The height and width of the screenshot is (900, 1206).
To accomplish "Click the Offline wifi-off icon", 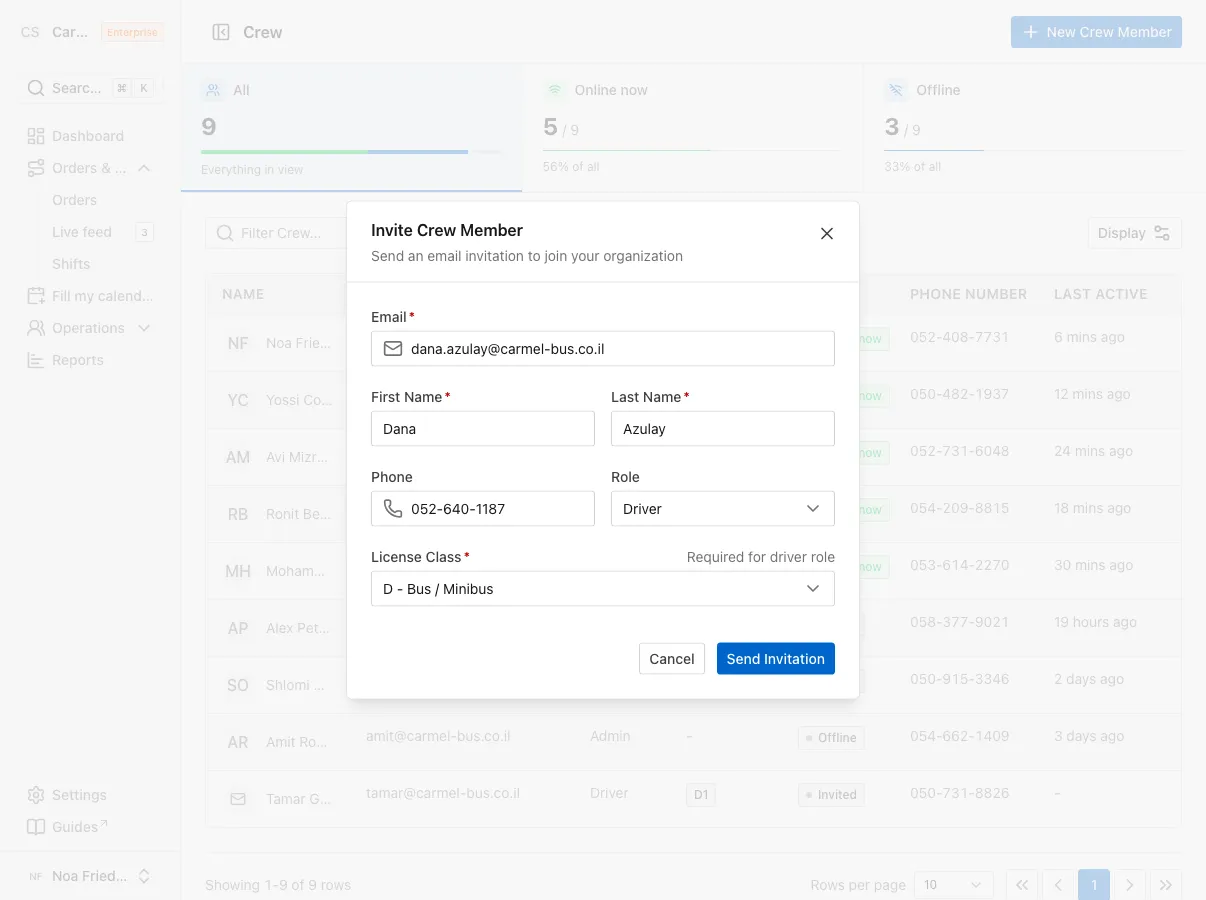I will [x=895, y=90].
